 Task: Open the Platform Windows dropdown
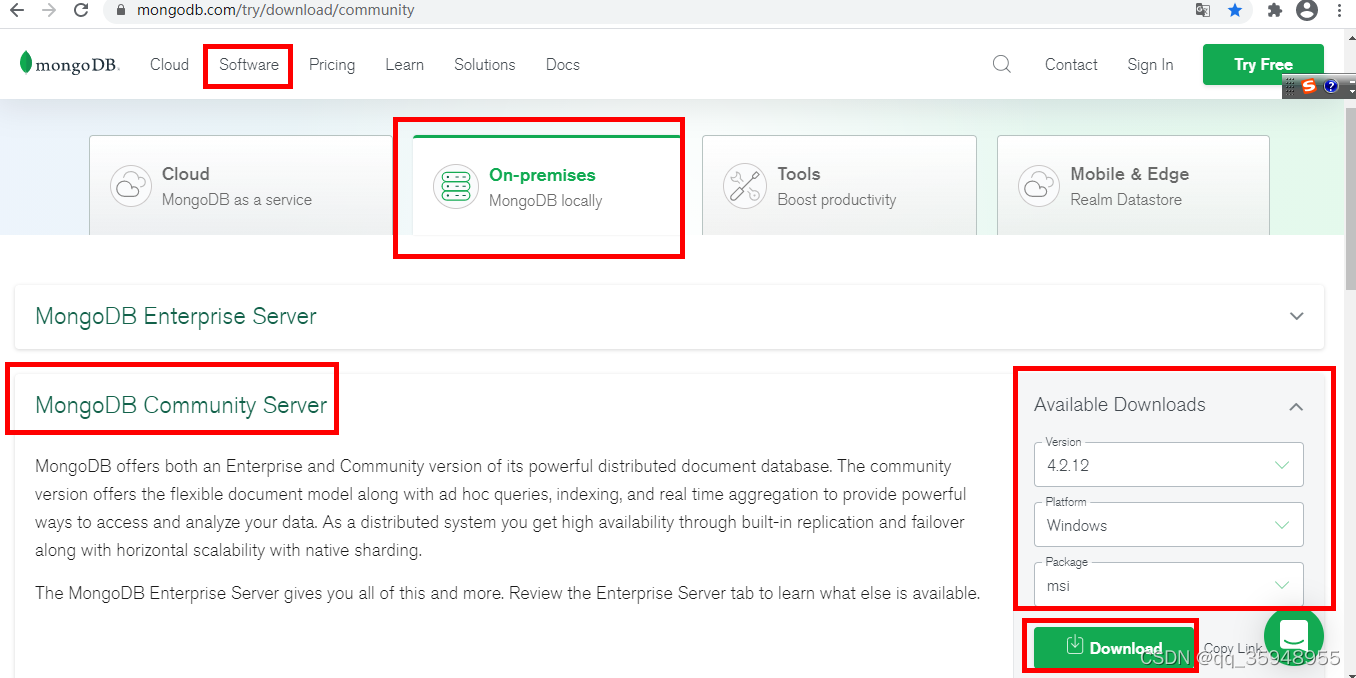coord(1169,525)
